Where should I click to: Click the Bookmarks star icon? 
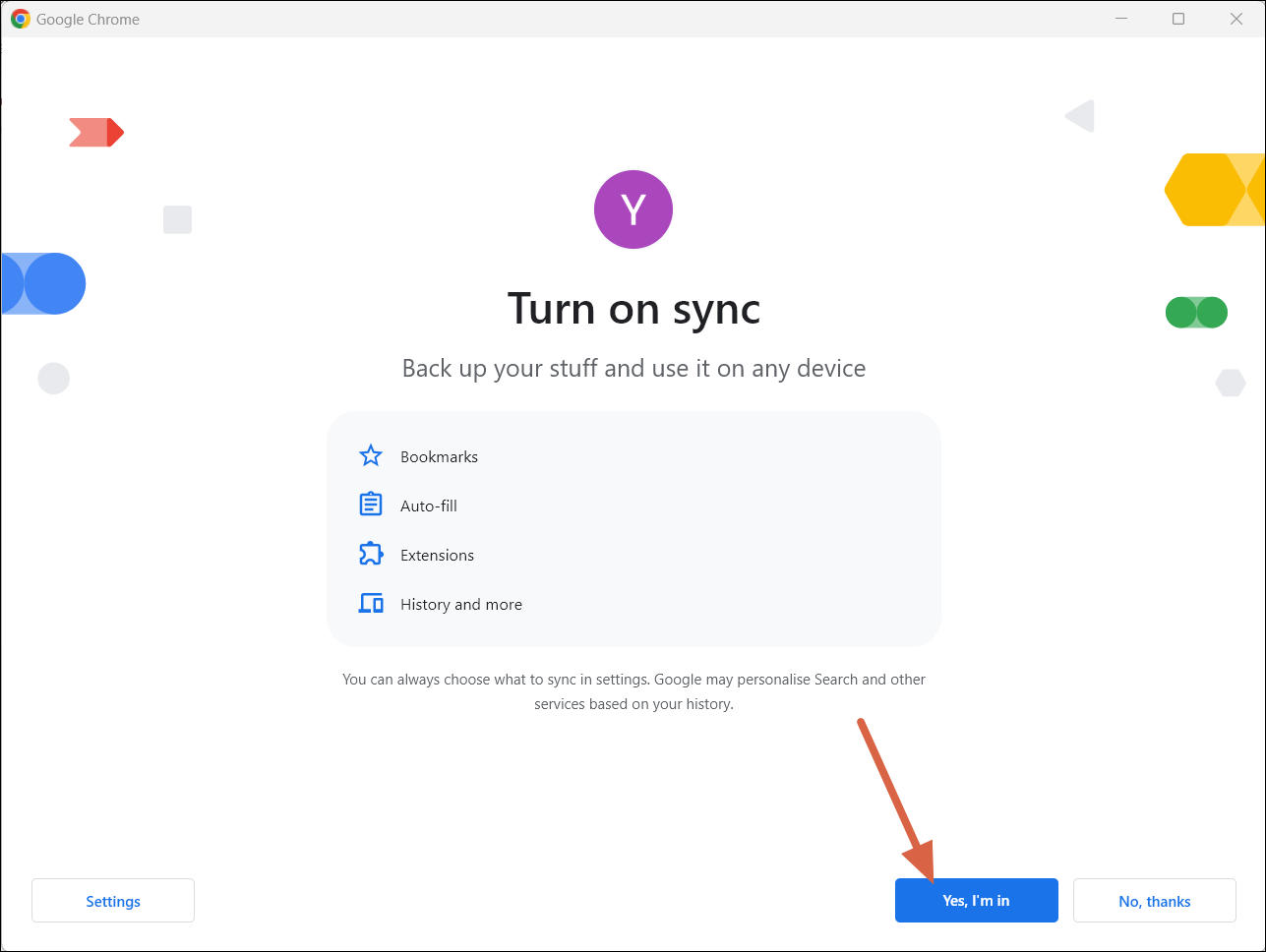(370, 455)
